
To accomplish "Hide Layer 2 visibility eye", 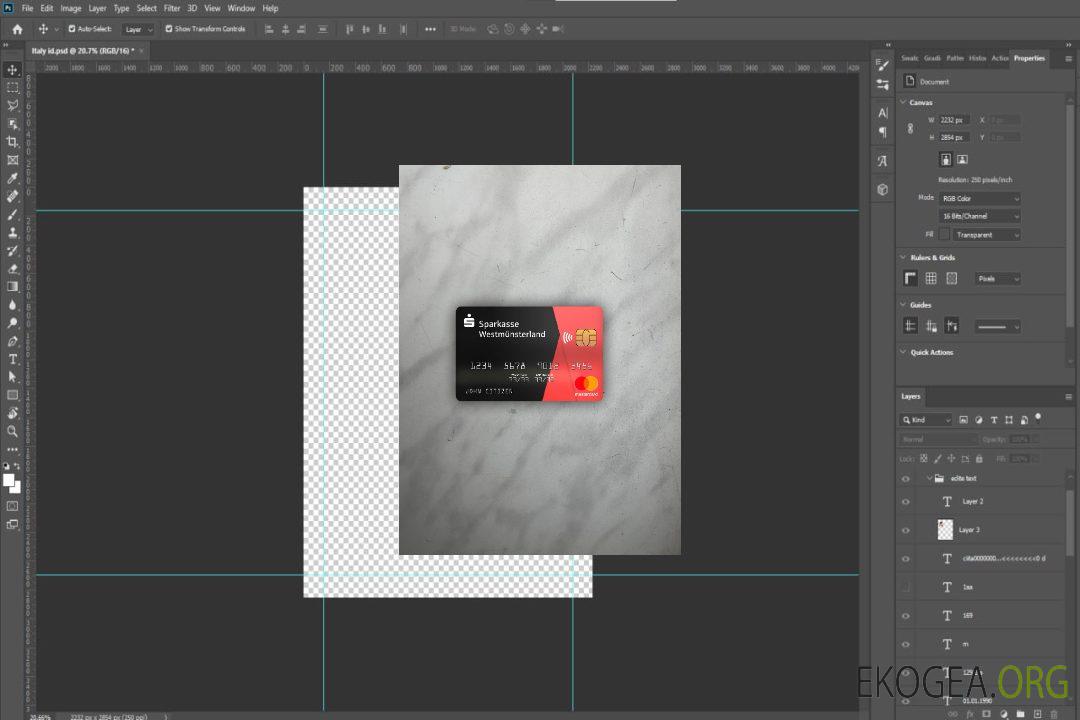I will point(906,502).
